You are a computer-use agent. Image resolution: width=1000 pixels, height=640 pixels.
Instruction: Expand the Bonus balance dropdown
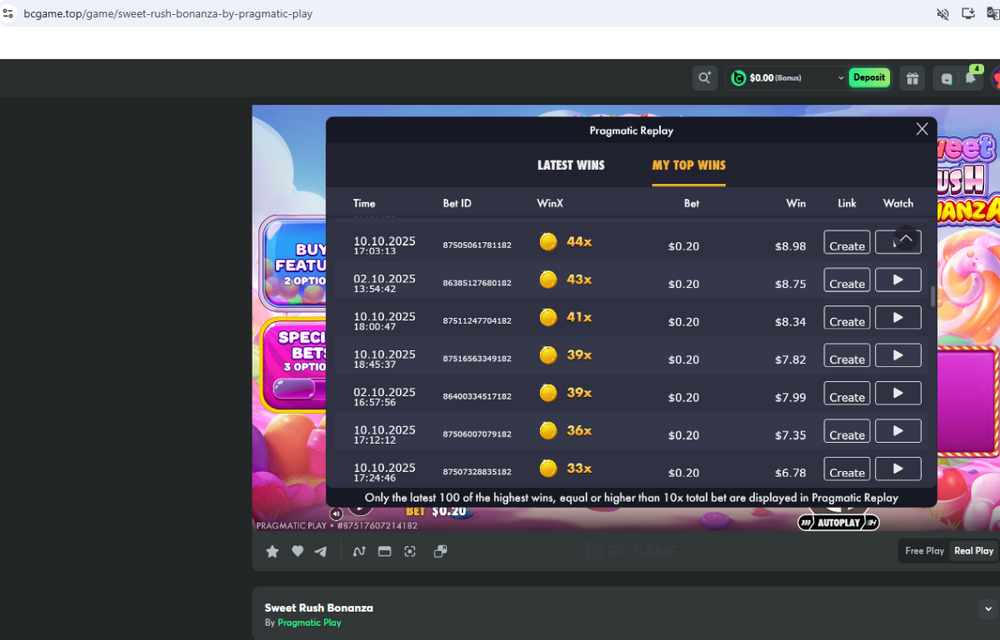click(x=843, y=77)
